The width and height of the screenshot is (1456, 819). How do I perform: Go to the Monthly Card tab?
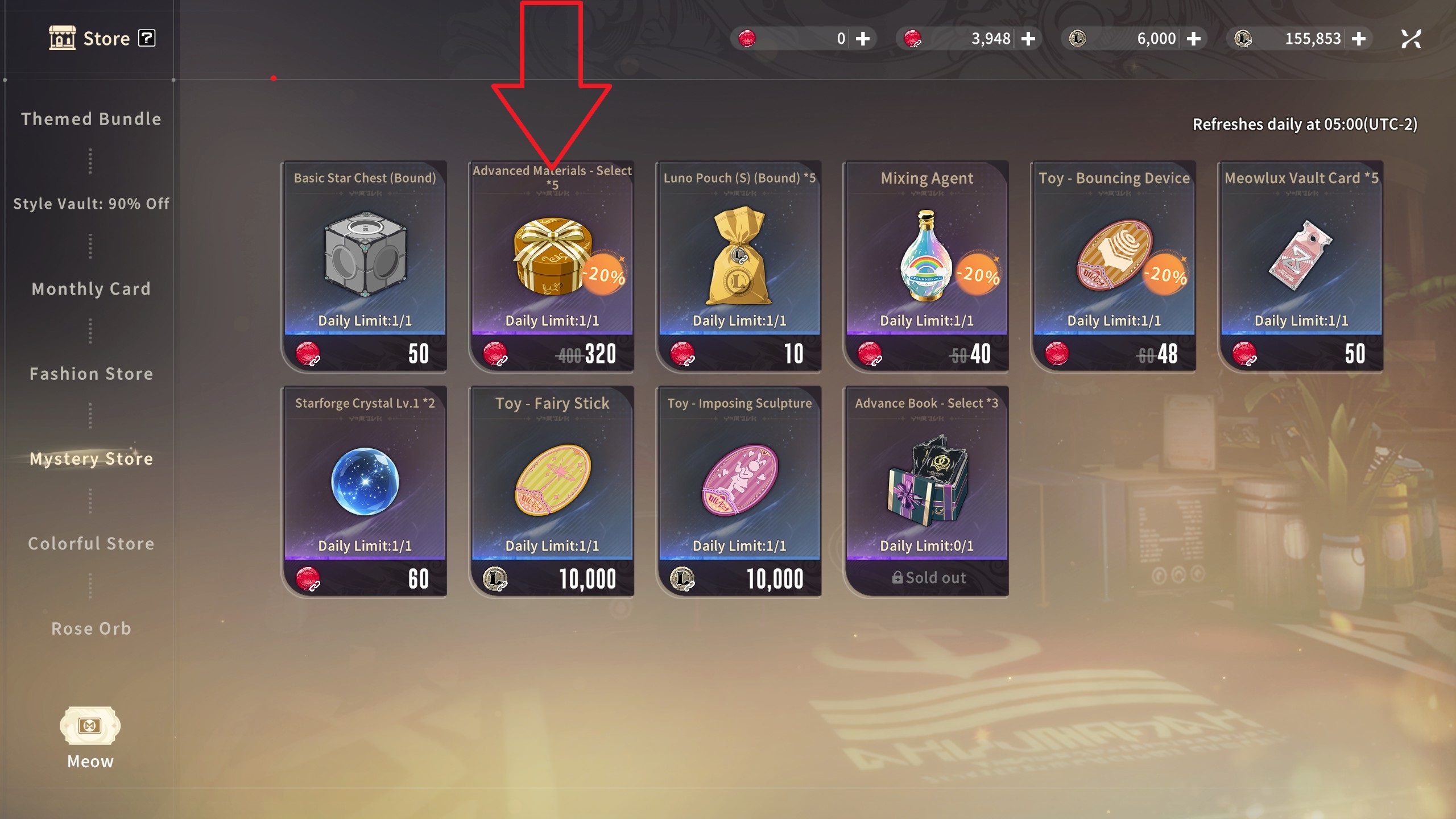[91, 289]
